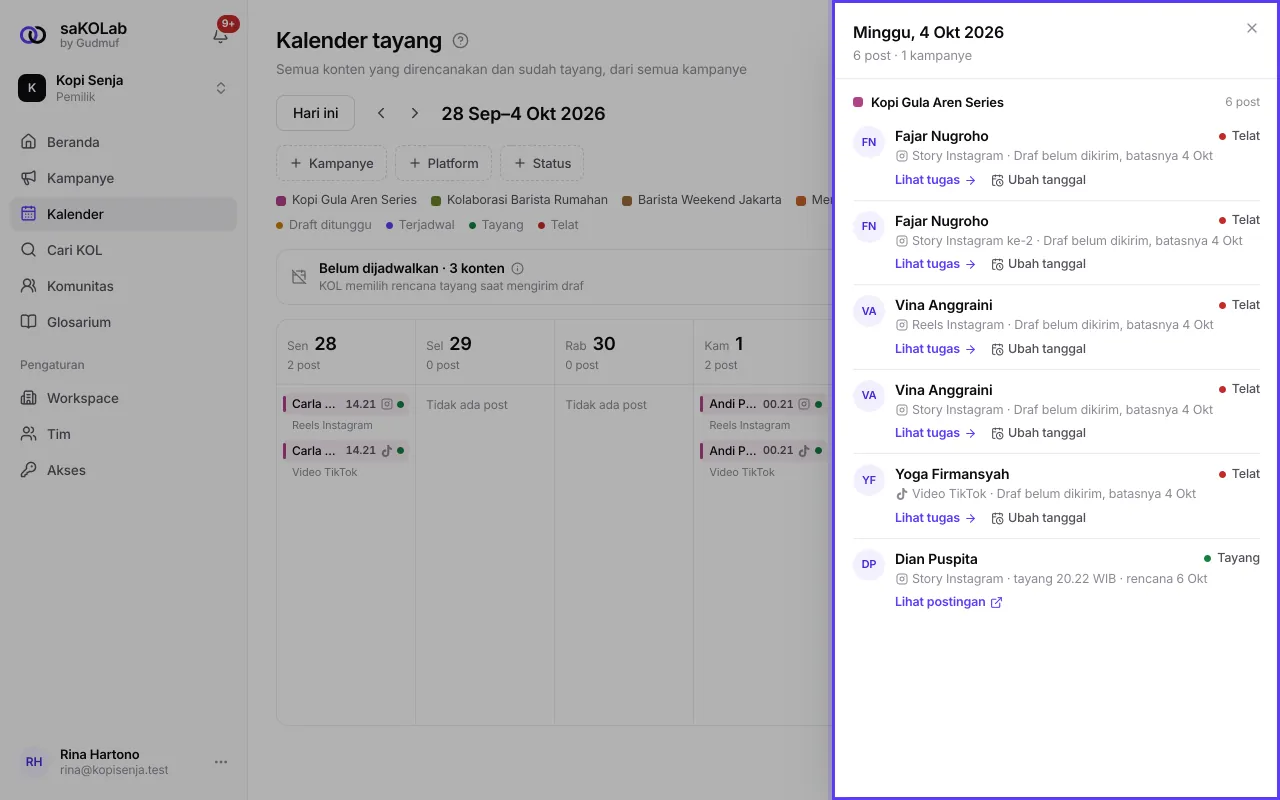The width and height of the screenshot is (1280, 800).
Task: Click the Terjadwal status legend
Action: coord(420,225)
